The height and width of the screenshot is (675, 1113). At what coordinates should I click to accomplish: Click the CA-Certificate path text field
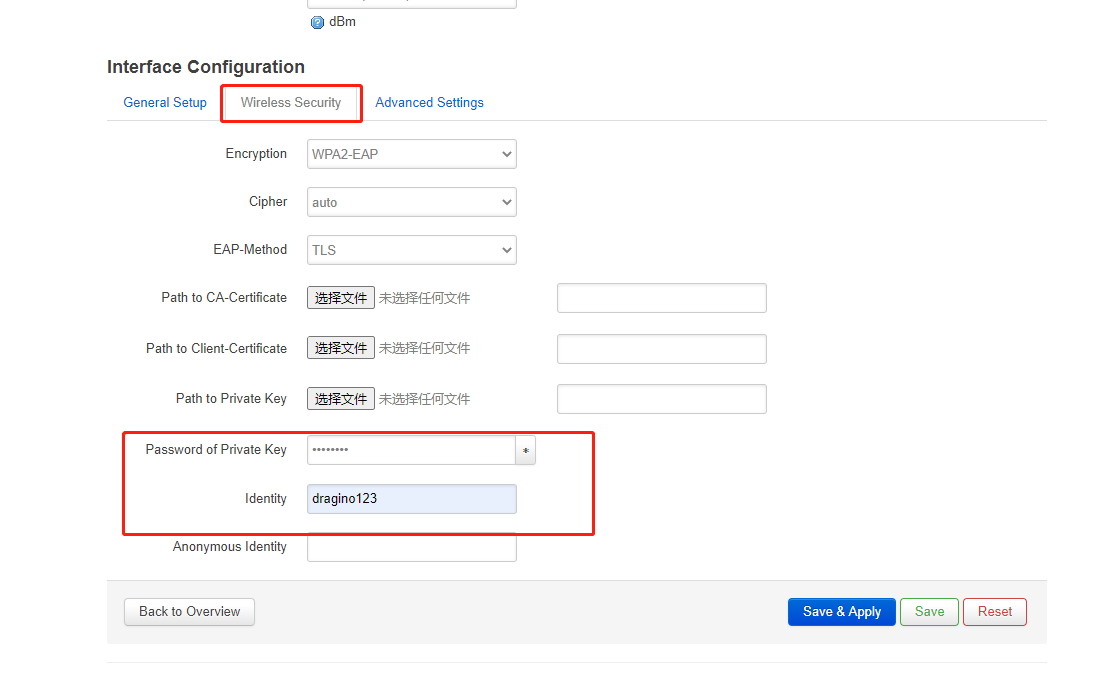[662, 298]
